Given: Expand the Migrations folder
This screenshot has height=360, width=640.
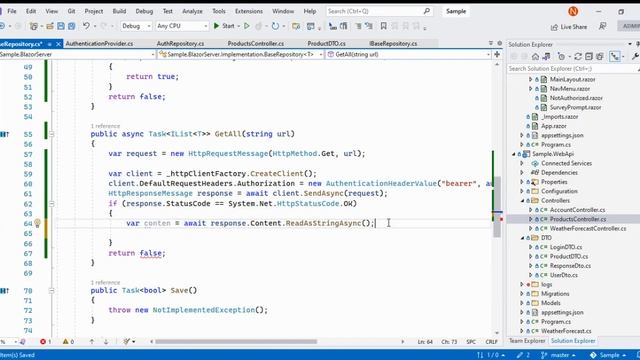Looking at the screenshot, I should coord(522,294).
